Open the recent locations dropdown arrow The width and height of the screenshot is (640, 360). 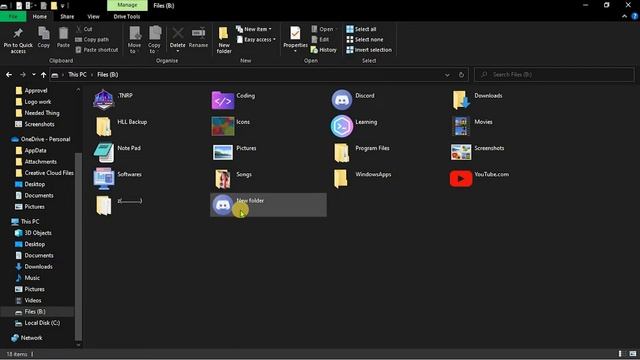[x=33, y=75]
